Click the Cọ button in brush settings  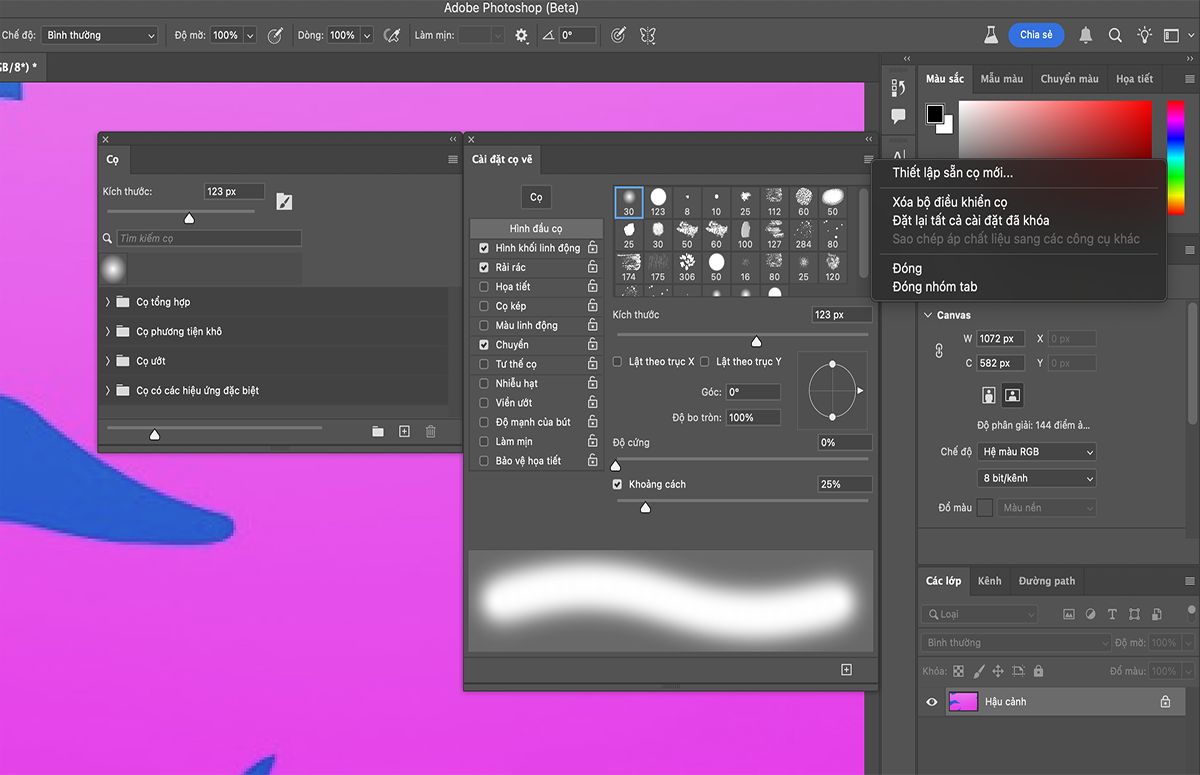coord(536,197)
